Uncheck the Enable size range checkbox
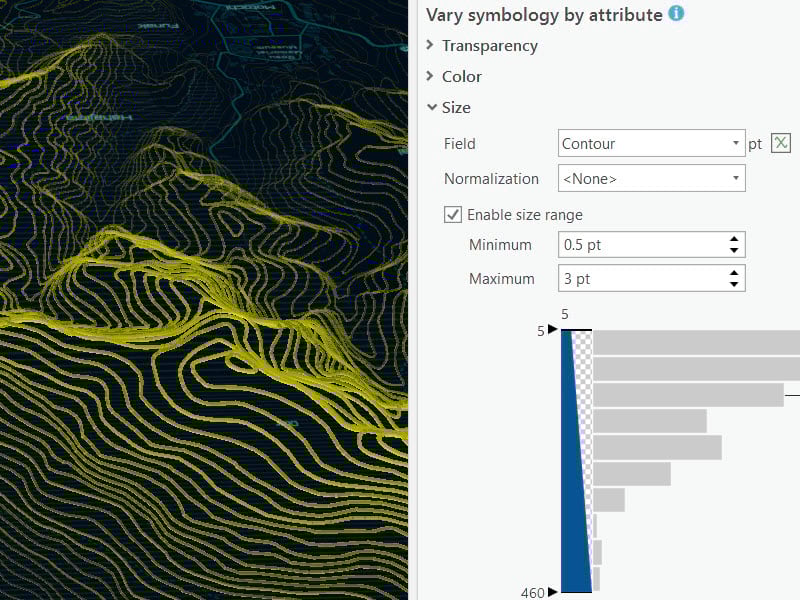 click(x=453, y=215)
